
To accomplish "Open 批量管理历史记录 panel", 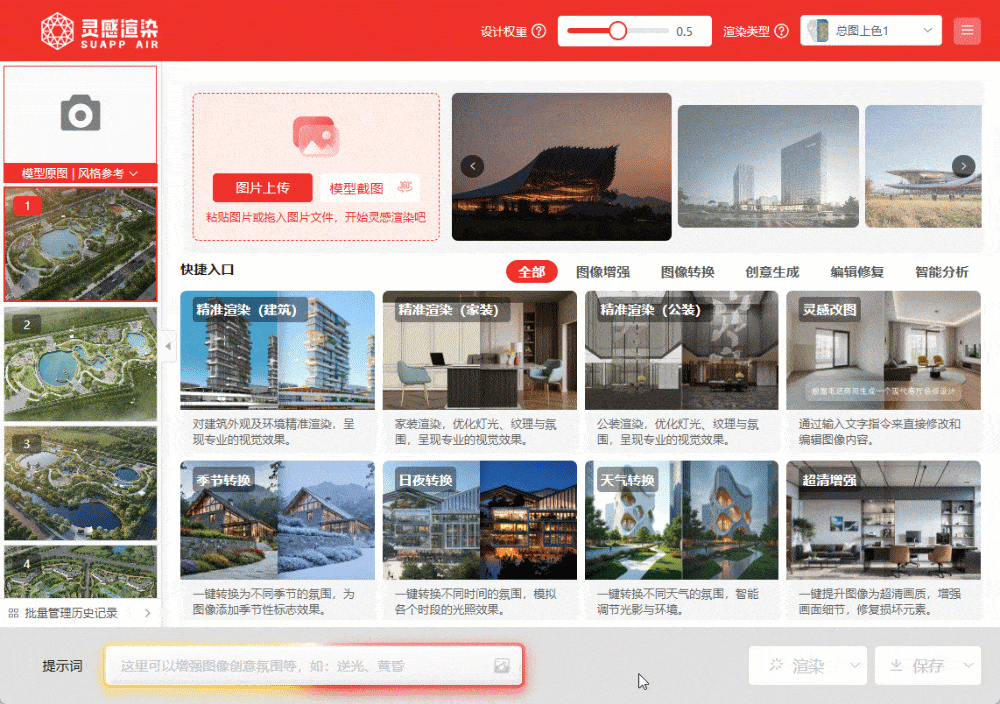I will (x=80, y=613).
